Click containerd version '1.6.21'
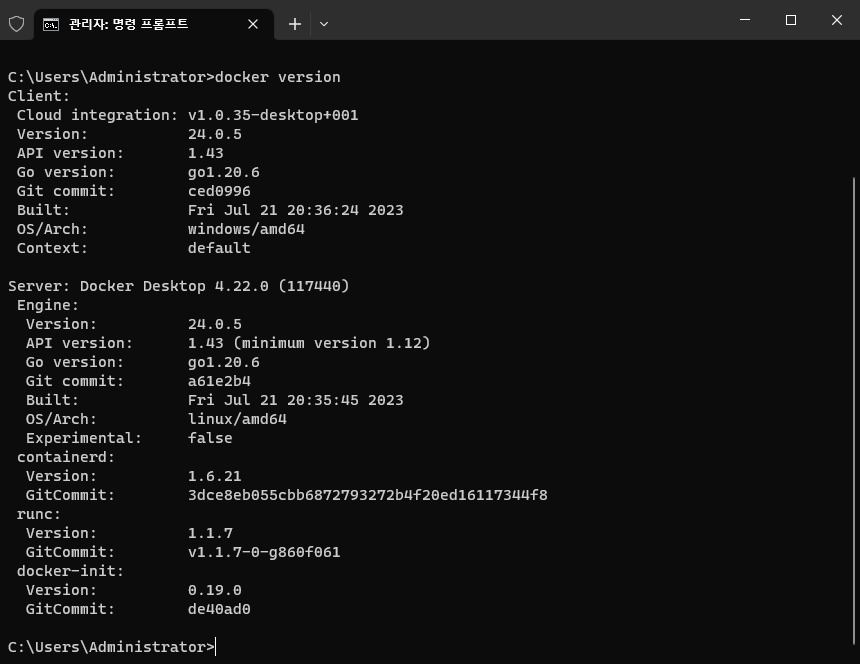 (x=214, y=476)
